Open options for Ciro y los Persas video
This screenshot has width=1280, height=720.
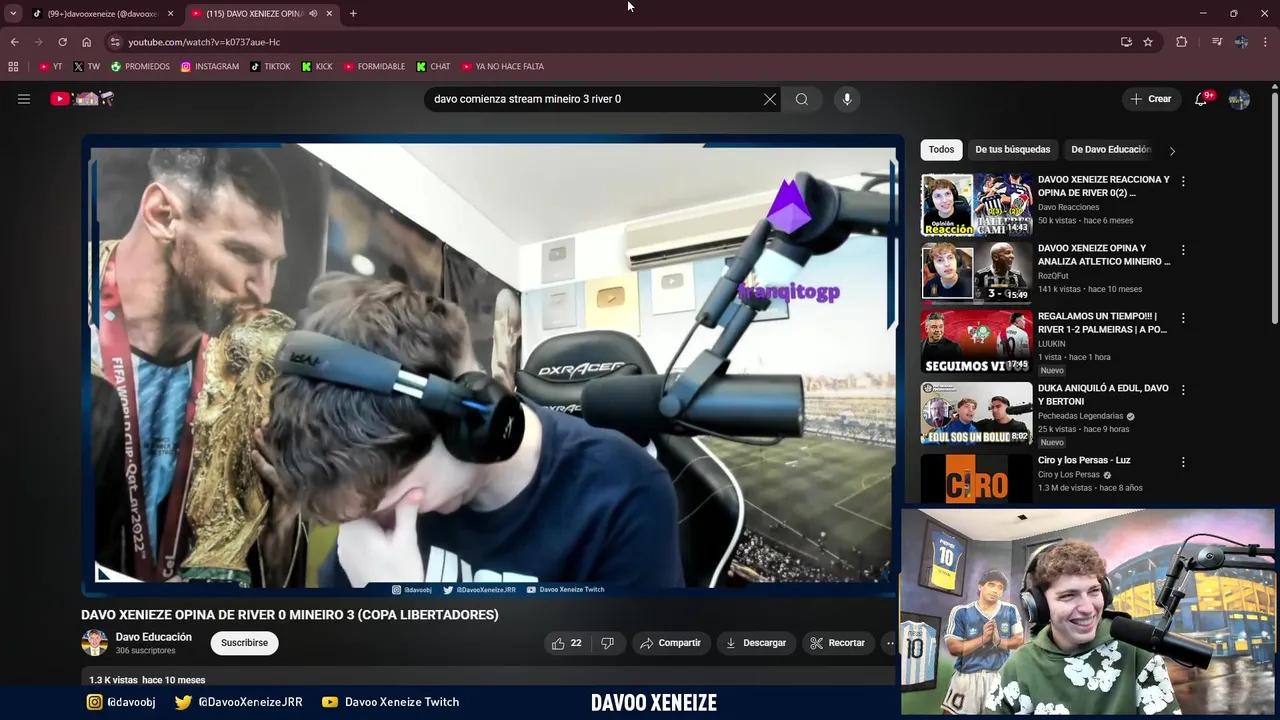click(x=1183, y=461)
